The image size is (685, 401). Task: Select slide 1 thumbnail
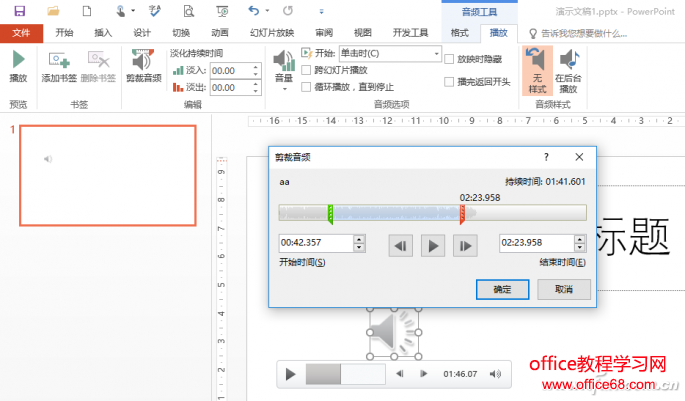[x=108, y=176]
